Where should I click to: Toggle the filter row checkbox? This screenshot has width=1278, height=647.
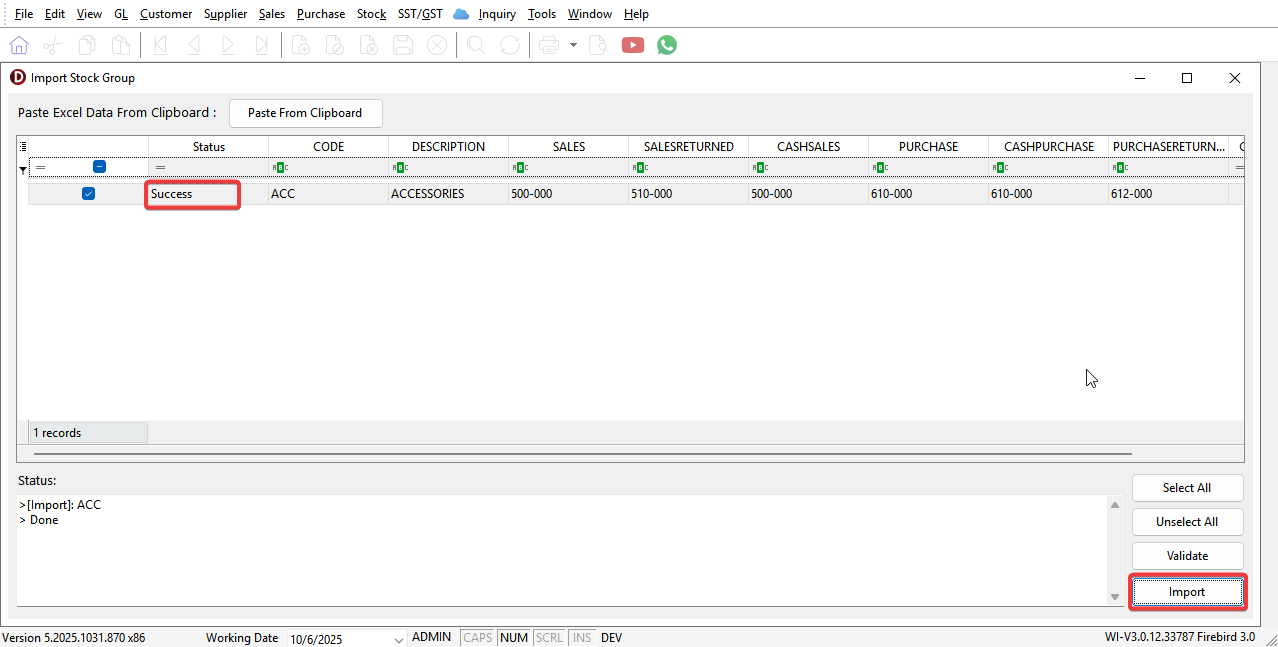(x=99, y=167)
